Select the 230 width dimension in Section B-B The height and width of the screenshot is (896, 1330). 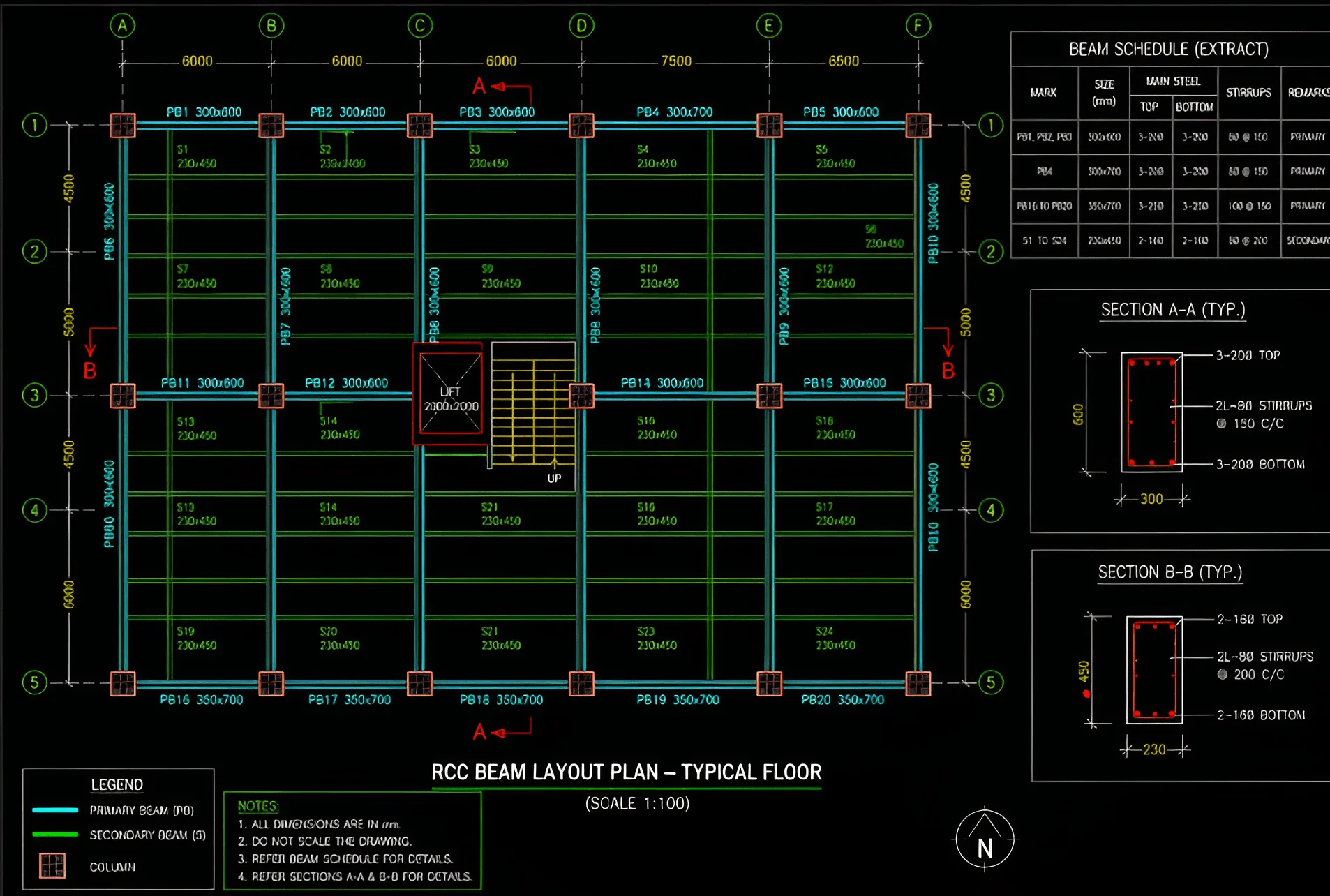coord(1154,749)
